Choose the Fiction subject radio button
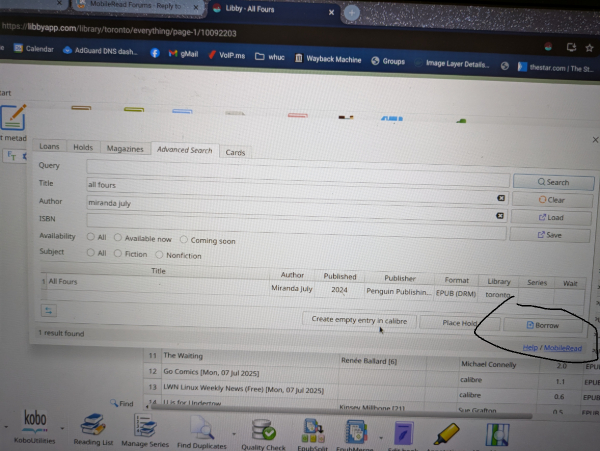This screenshot has height=451, width=600. (117, 253)
